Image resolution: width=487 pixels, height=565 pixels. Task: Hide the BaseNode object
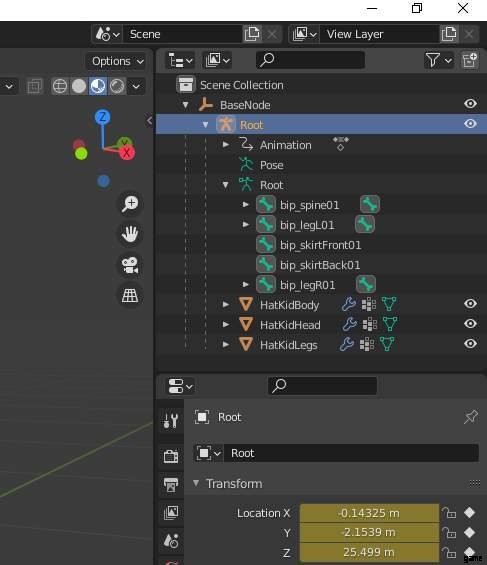[470, 104]
